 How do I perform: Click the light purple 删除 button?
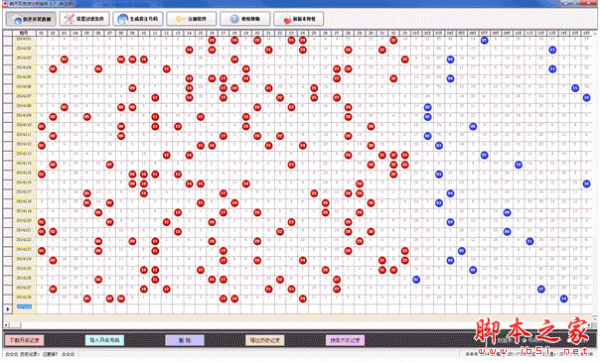[185, 340]
